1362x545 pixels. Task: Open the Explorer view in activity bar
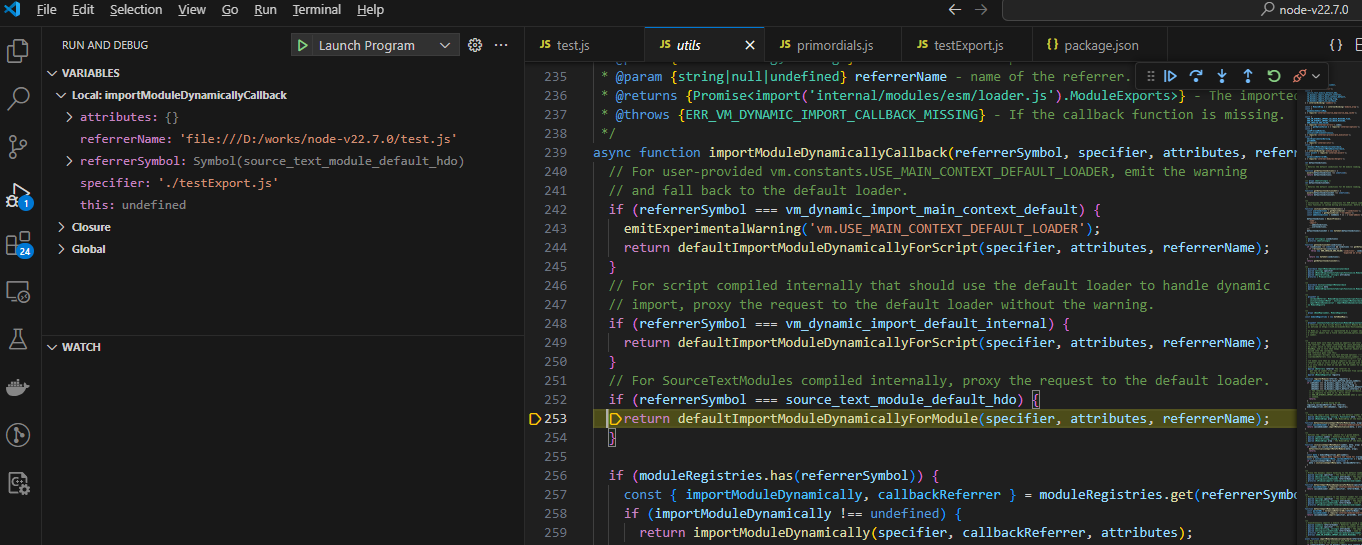click(18, 51)
